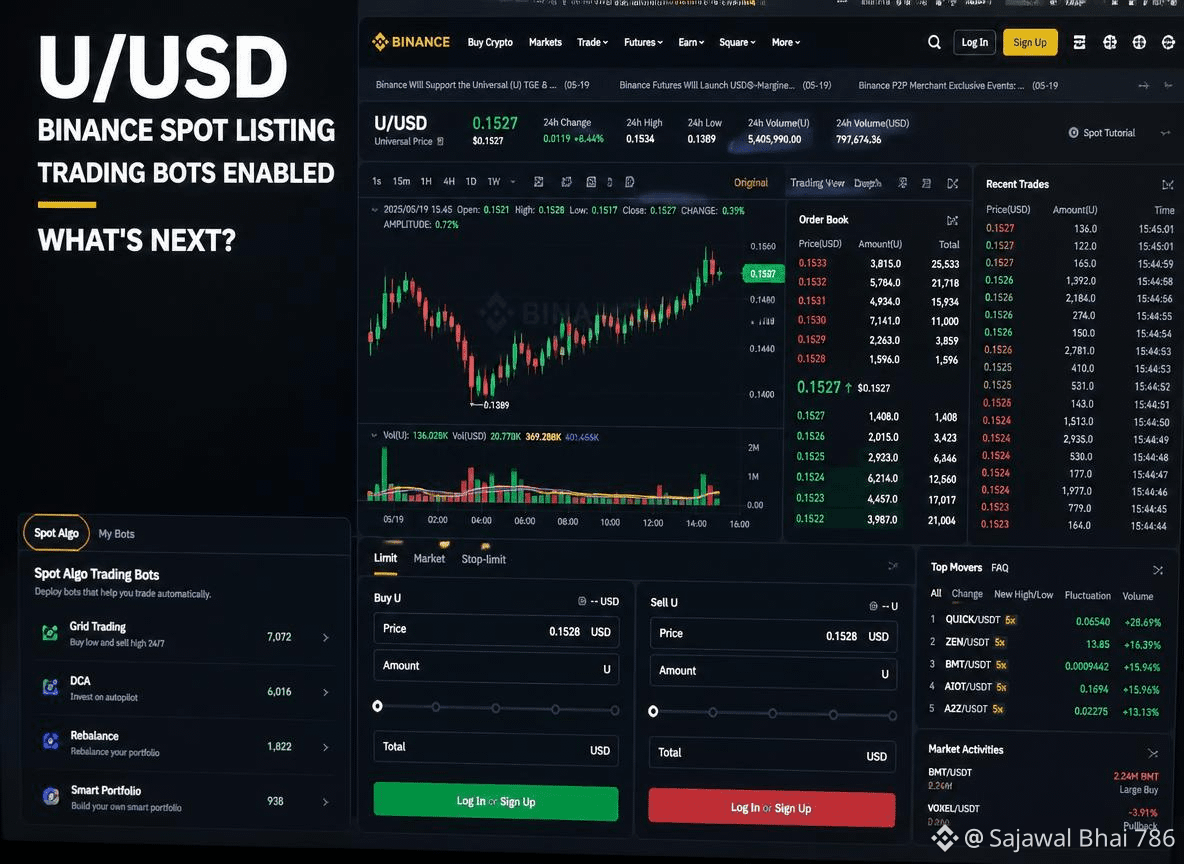
Task: Select the 15m chart interval
Action: (401, 181)
